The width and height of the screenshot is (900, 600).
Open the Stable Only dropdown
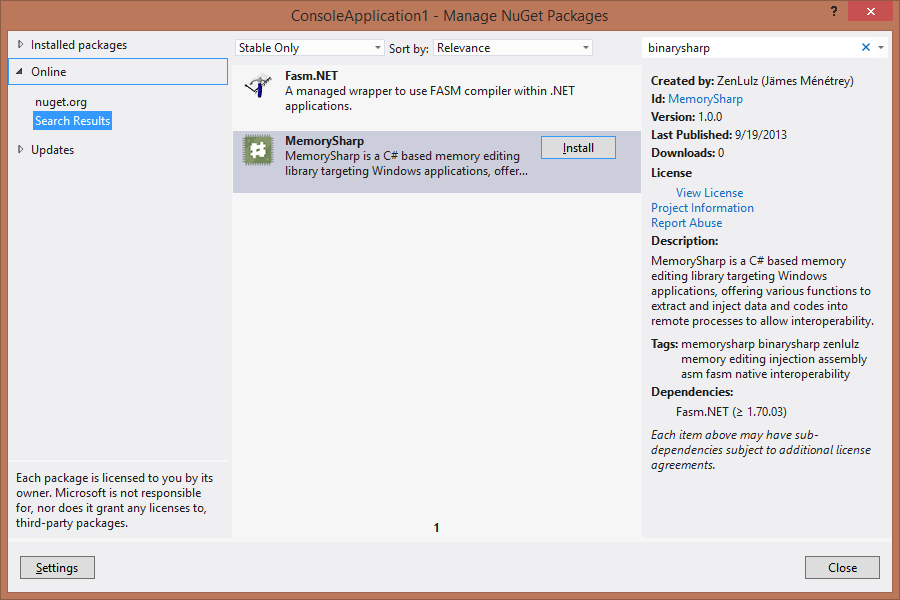click(309, 48)
